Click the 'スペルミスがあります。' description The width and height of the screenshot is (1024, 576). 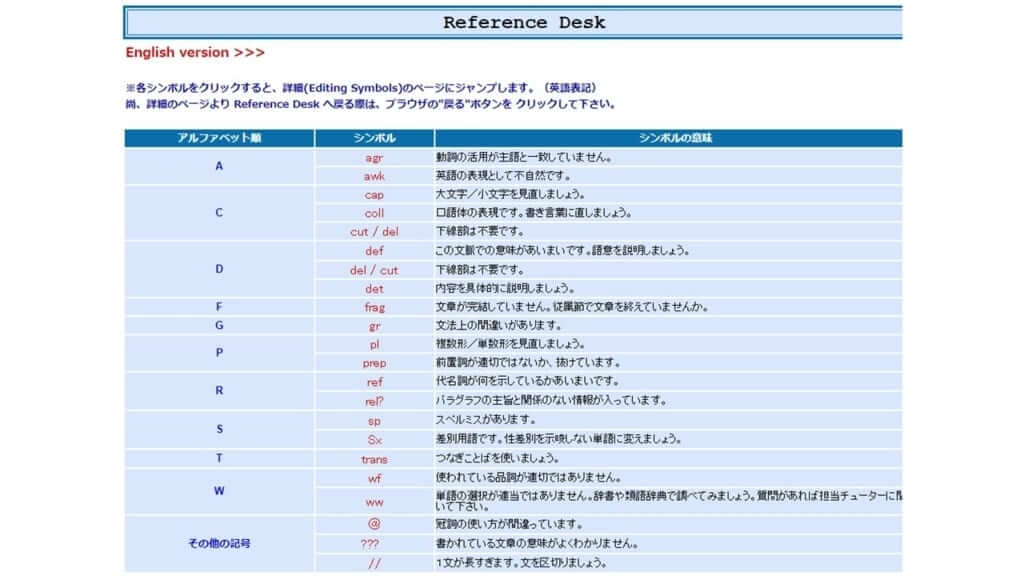coord(487,420)
